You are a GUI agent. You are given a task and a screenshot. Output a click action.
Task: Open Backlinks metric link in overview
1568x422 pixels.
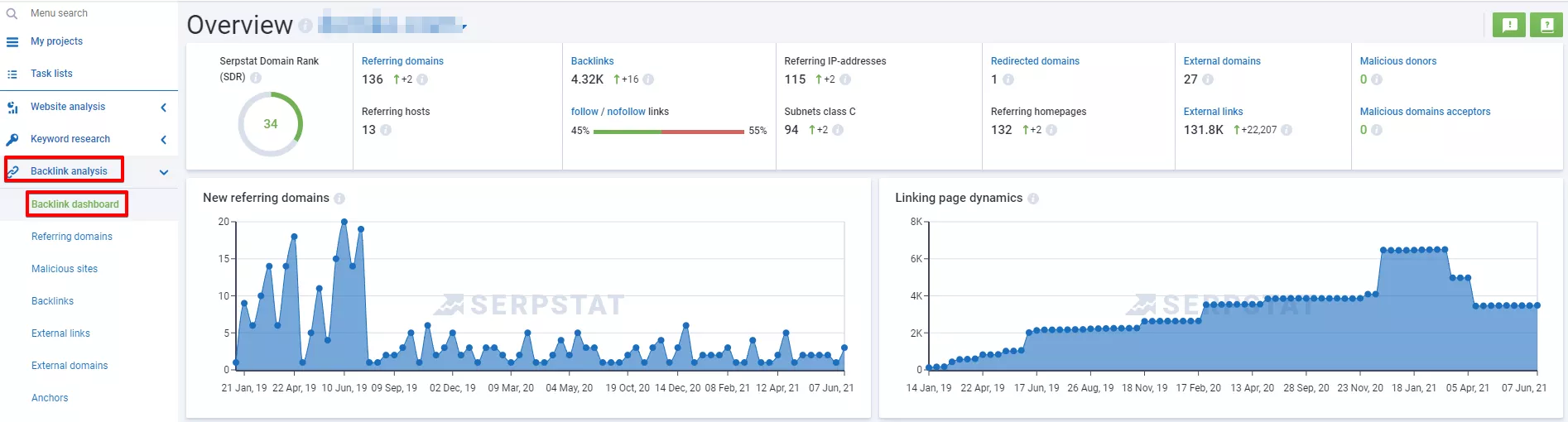point(593,61)
